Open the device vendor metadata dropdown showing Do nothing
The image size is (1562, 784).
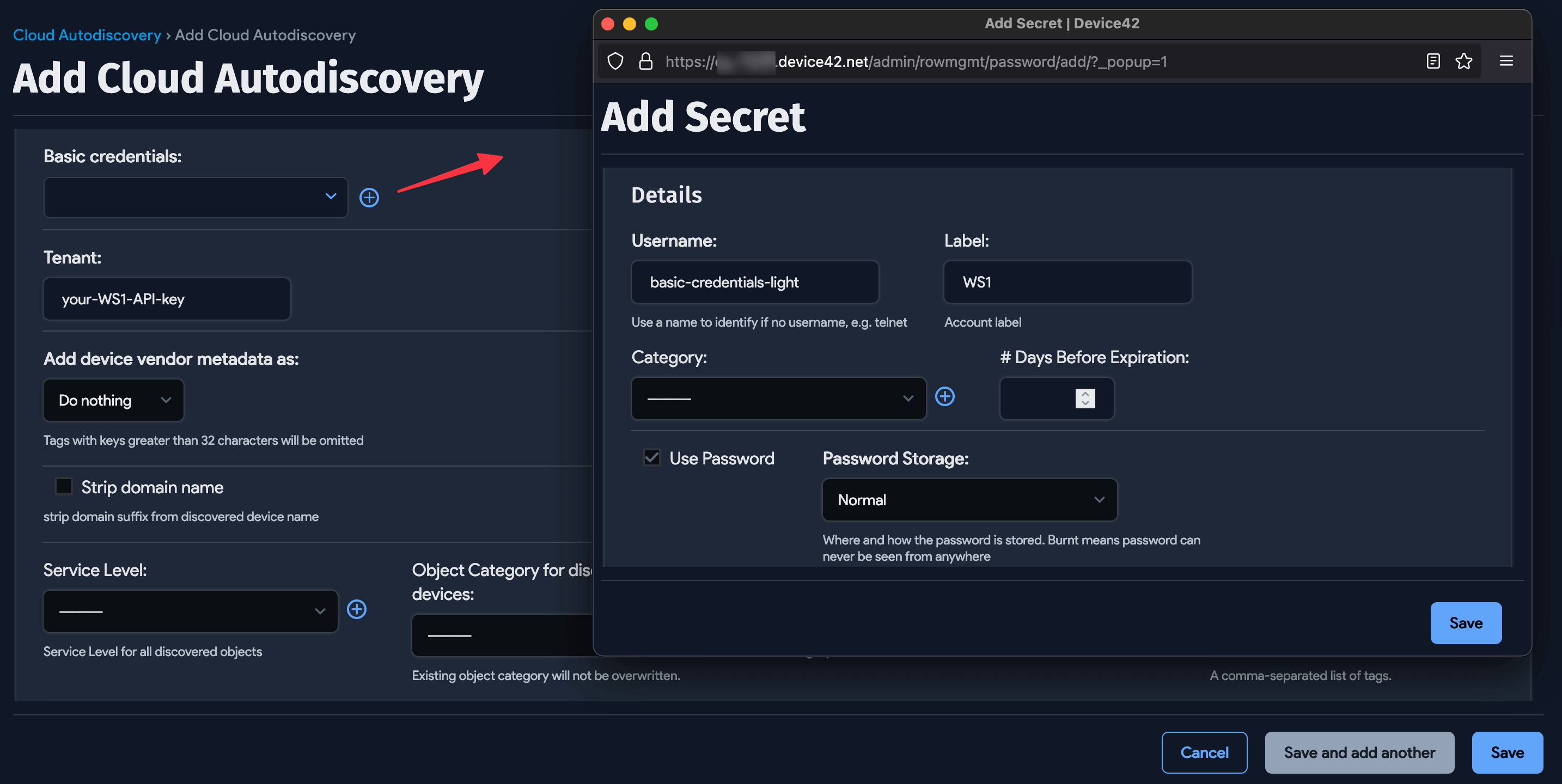pos(113,400)
